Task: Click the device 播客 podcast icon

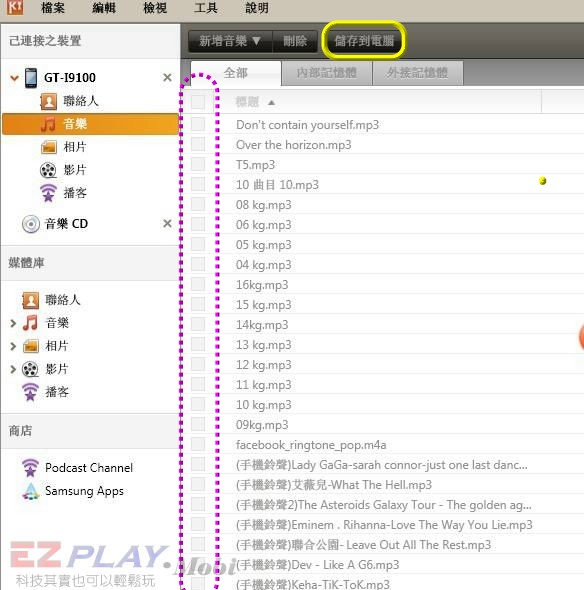Action: pyautogui.click(x=49, y=193)
